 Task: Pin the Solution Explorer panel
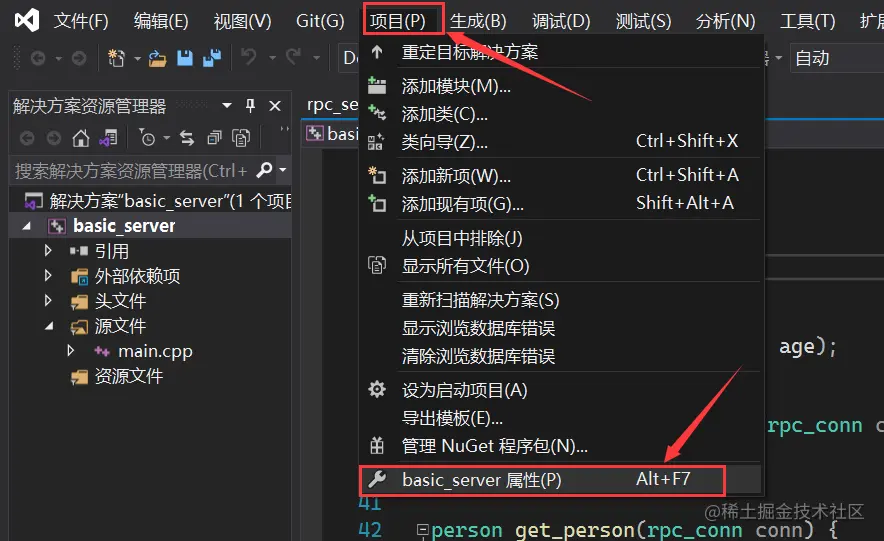250,105
